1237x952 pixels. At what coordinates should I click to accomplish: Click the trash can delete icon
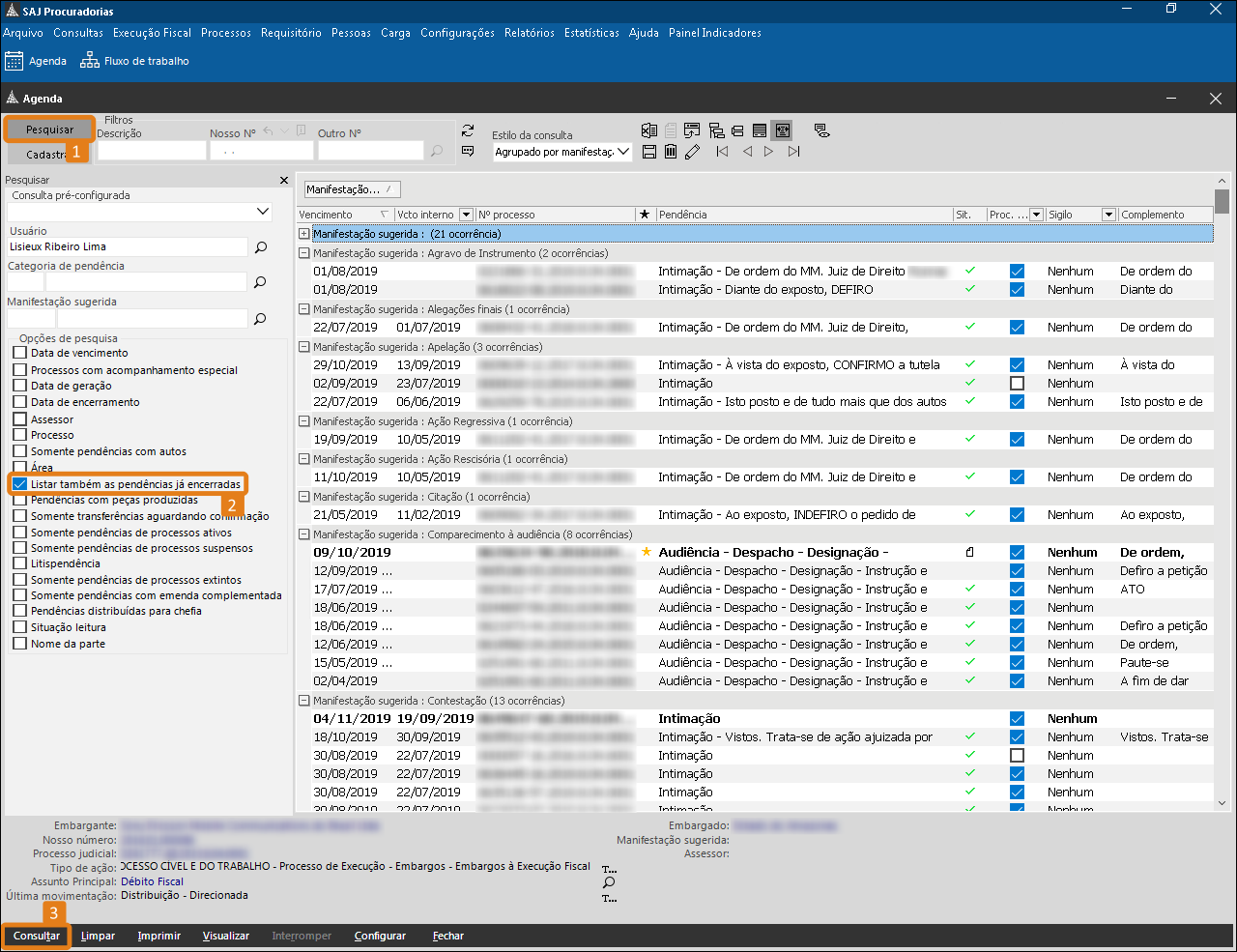pyautogui.click(x=671, y=152)
